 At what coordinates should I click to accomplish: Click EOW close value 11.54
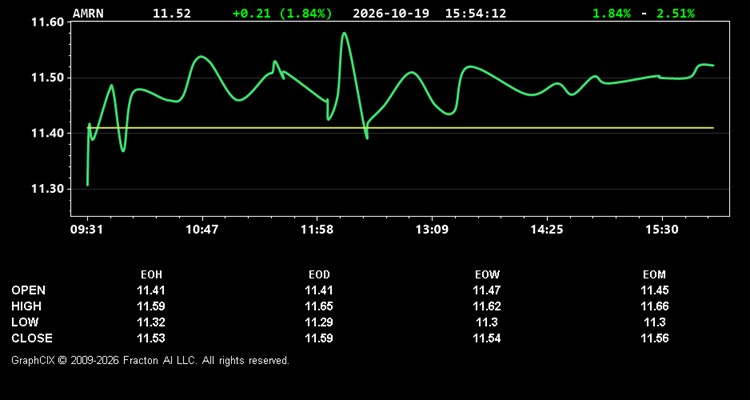click(x=487, y=338)
